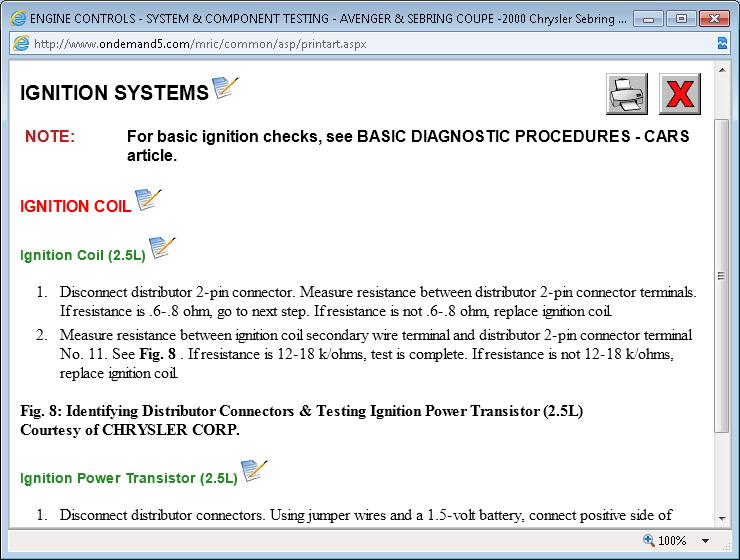Click Courtesy of CHRYSLER CORP. text
Screen dimensions: 740x560
(x=130, y=430)
